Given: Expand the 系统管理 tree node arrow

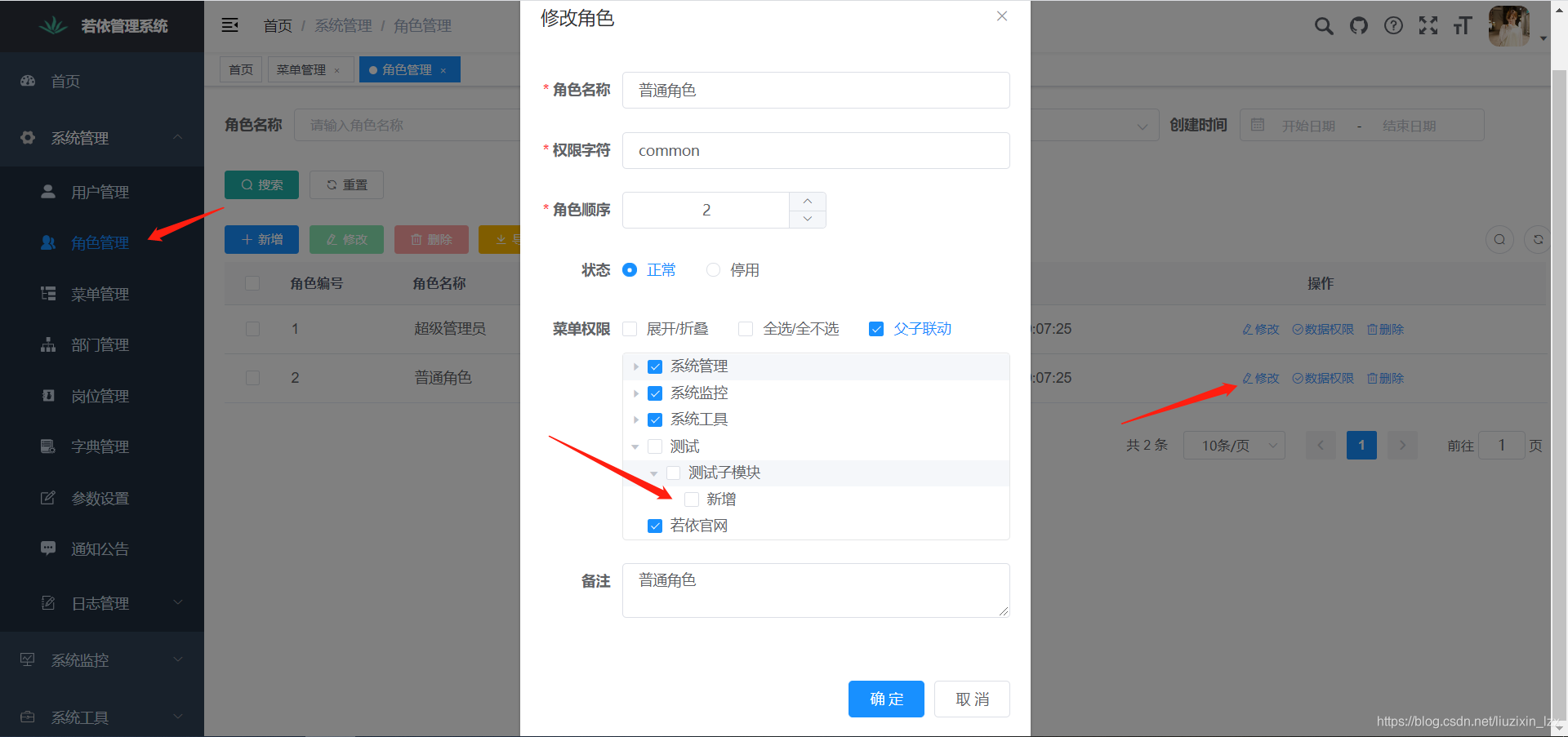Looking at the screenshot, I should coord(636,366).
